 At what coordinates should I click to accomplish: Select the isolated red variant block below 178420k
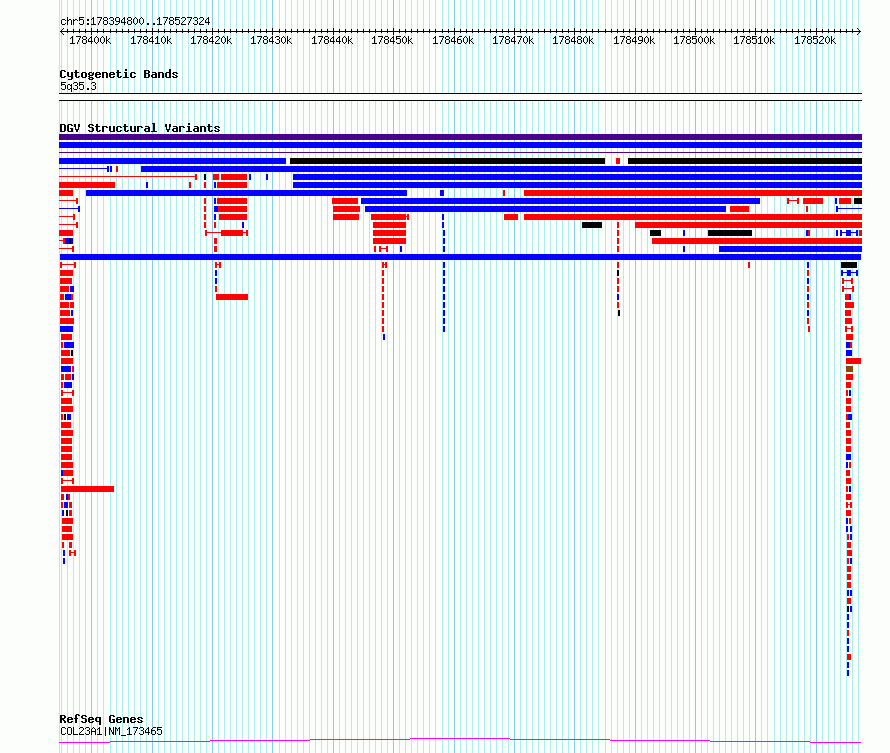tap(232, 297)
